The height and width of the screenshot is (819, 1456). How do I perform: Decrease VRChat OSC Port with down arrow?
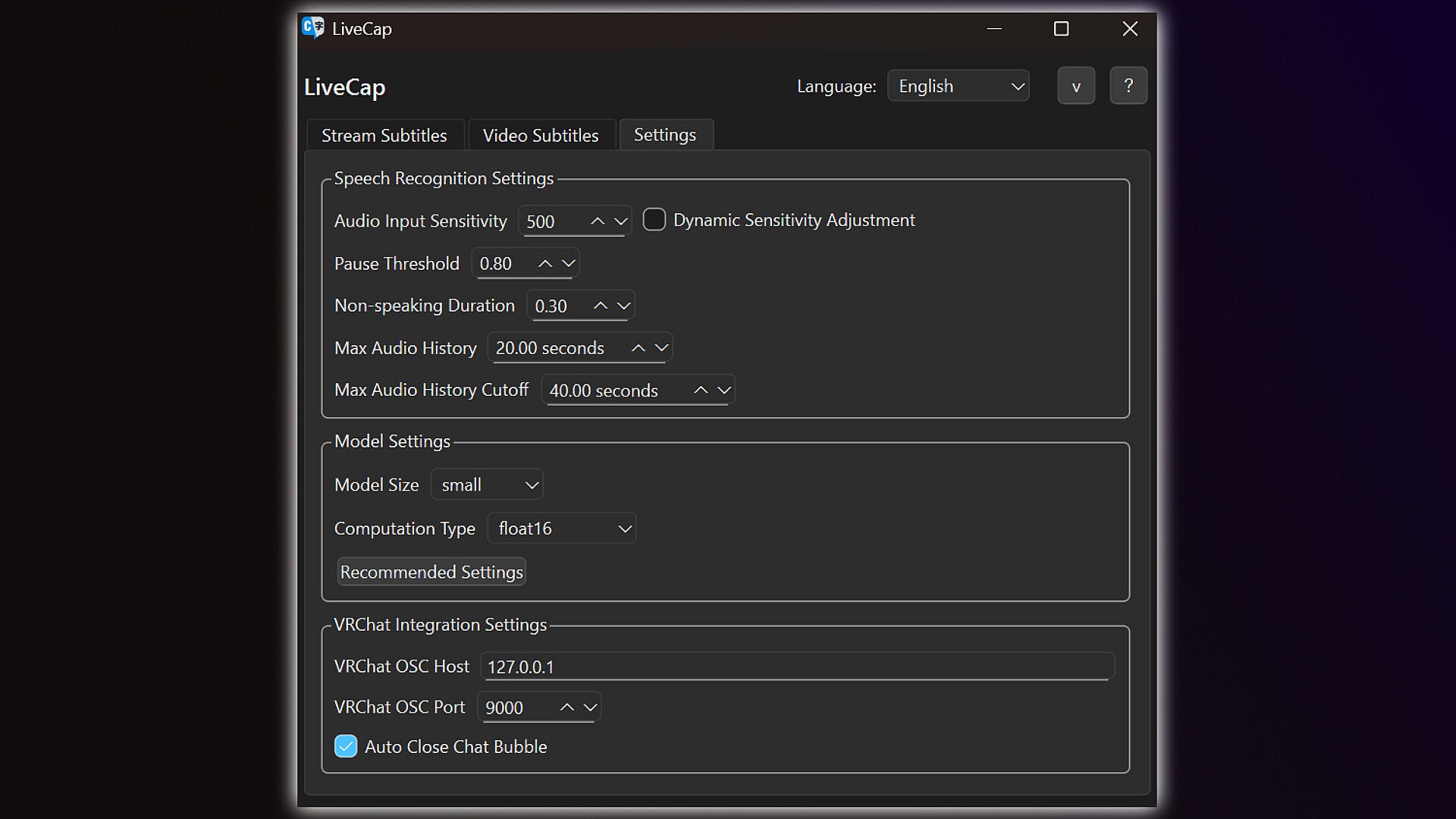[590, 707]
